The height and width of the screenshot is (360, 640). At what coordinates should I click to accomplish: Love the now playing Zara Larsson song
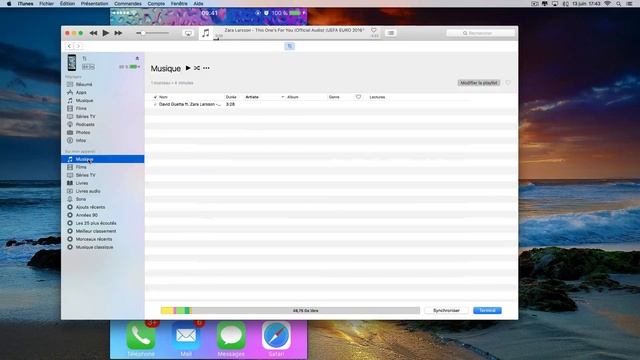[373, 30]
